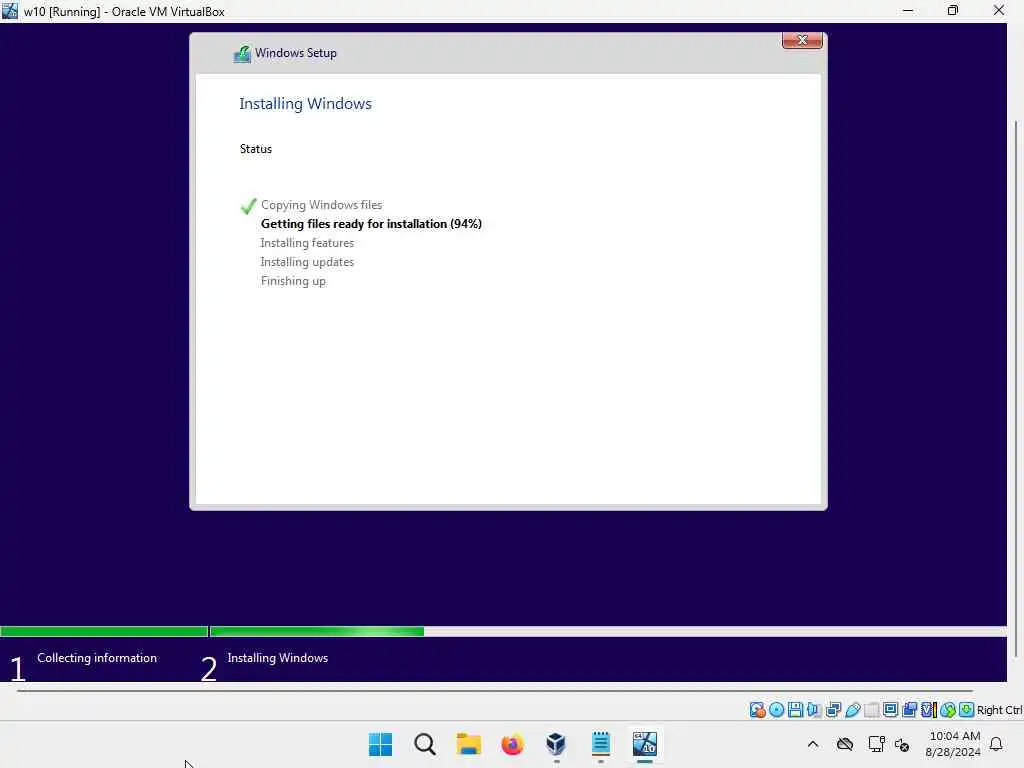Open the notifications bell
The height and width of the screenshot is (768, 1024).
997,744
